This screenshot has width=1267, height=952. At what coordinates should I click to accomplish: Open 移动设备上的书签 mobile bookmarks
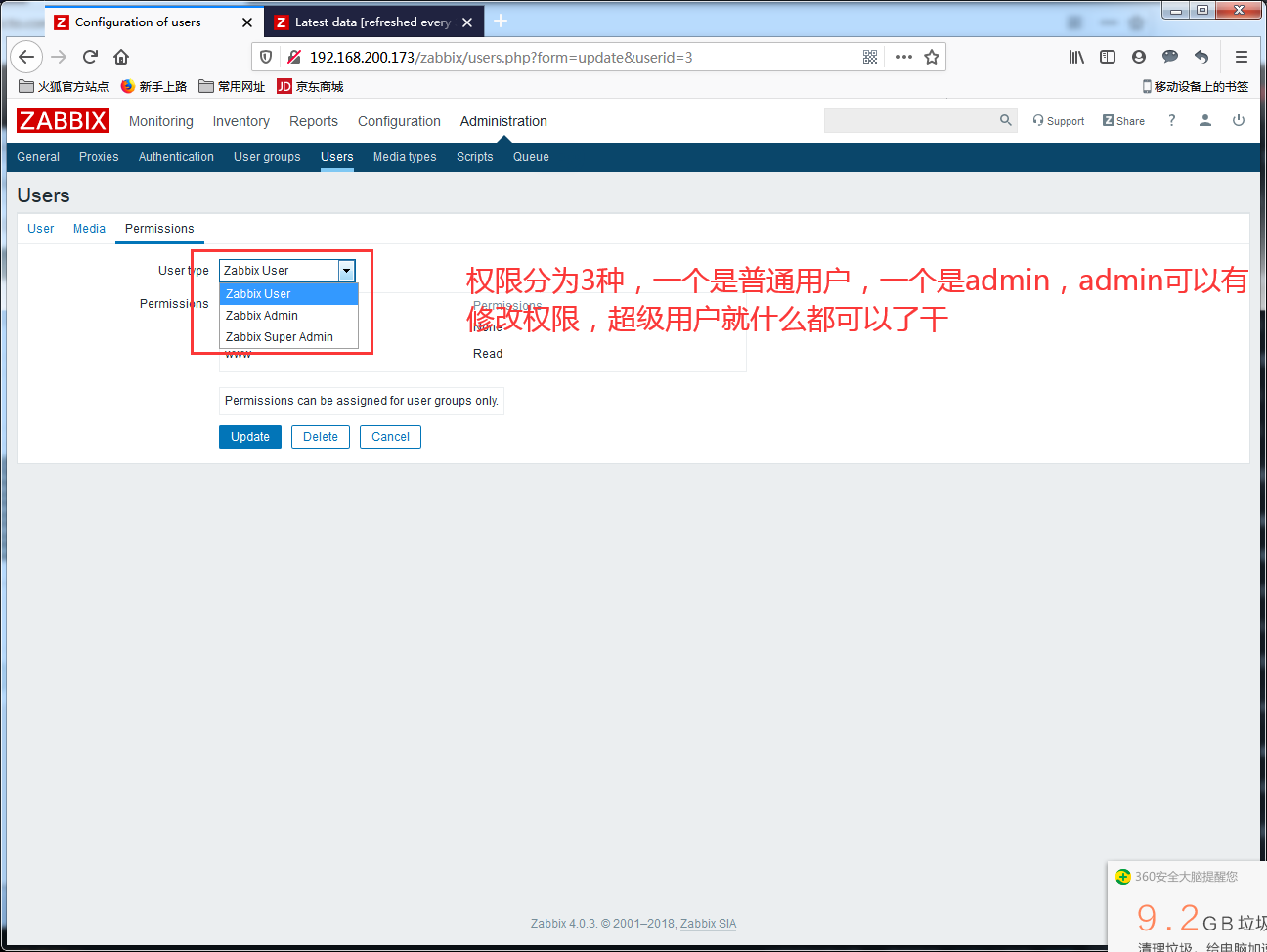[x=1195, y=86]
